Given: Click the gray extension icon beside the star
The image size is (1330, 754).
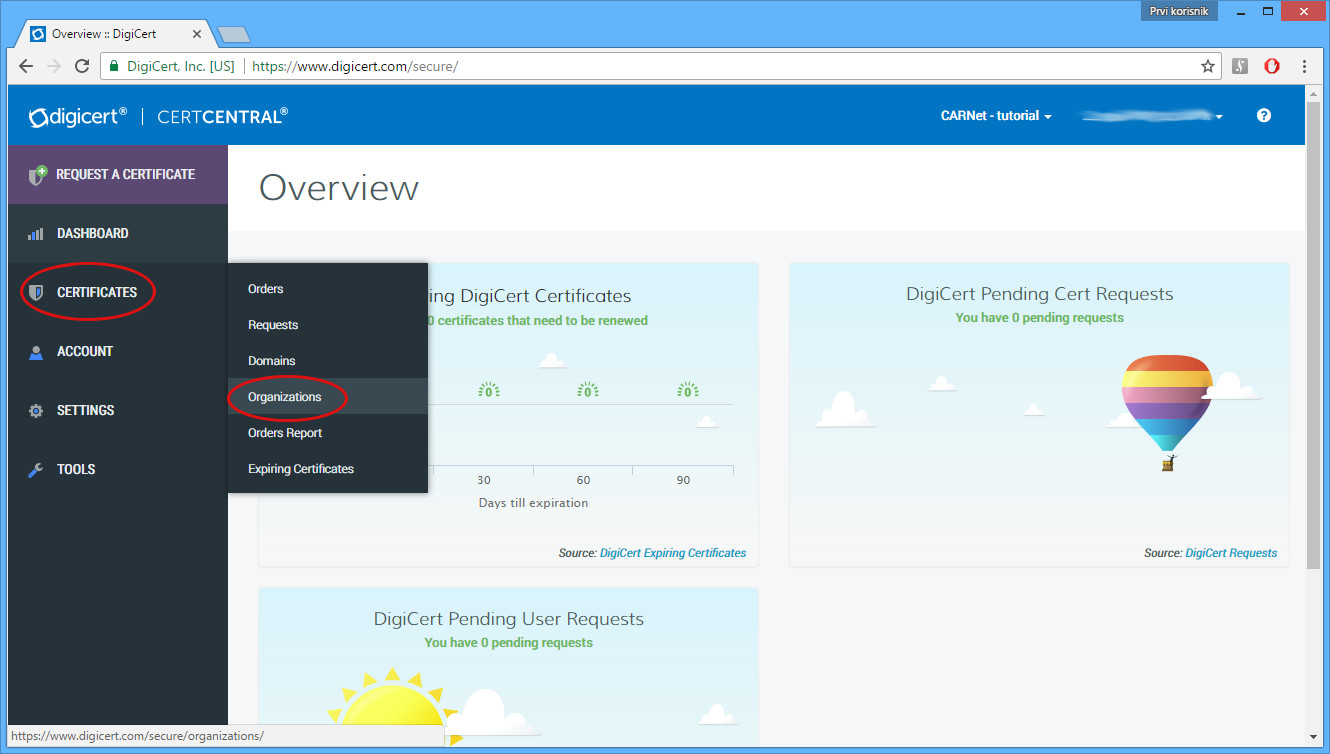Looking at the screenshot, I should click(1240, 66).
